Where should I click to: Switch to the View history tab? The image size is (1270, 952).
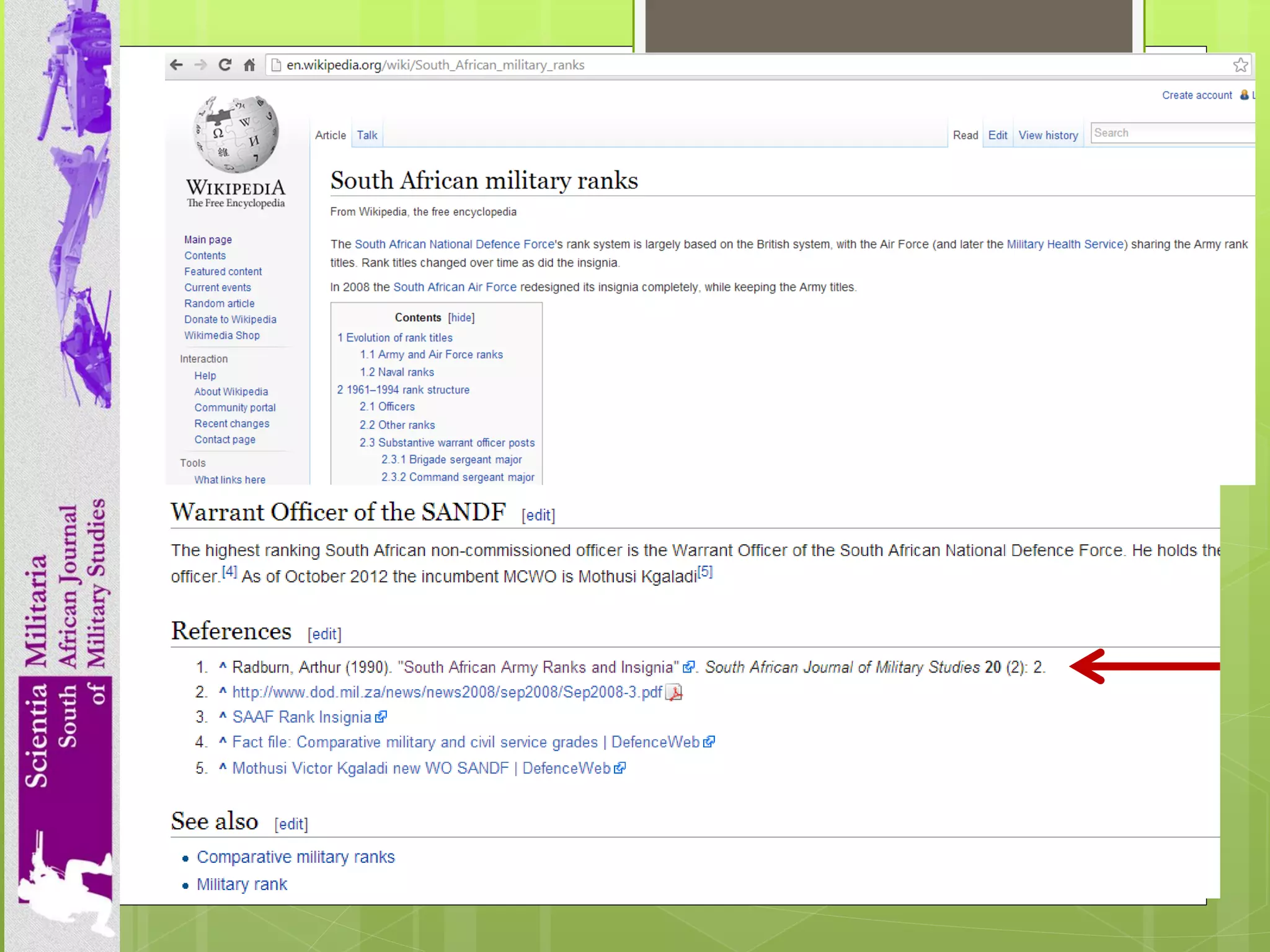pyautogui.click(x=1048, y=135)
